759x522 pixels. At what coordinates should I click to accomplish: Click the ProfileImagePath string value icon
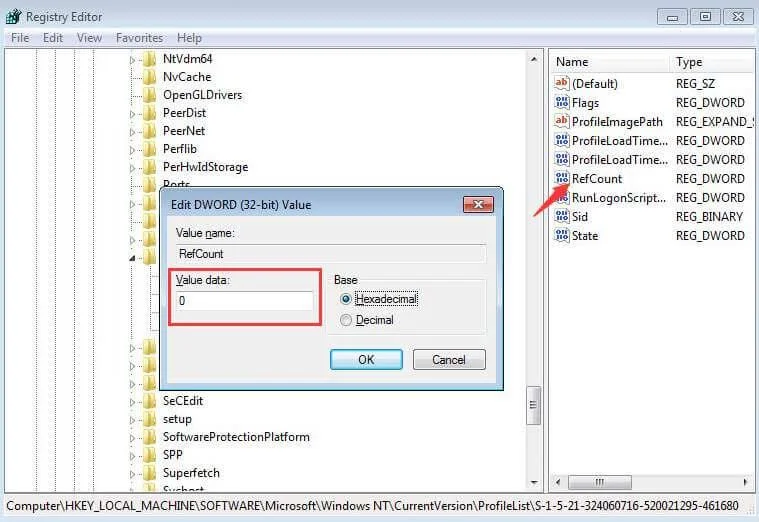562,121
